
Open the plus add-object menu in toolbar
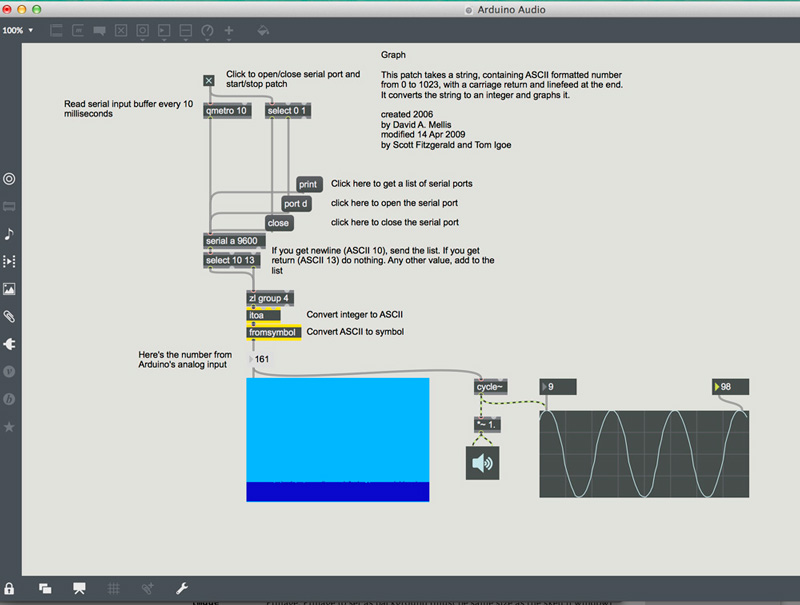(x=229, y=31)
